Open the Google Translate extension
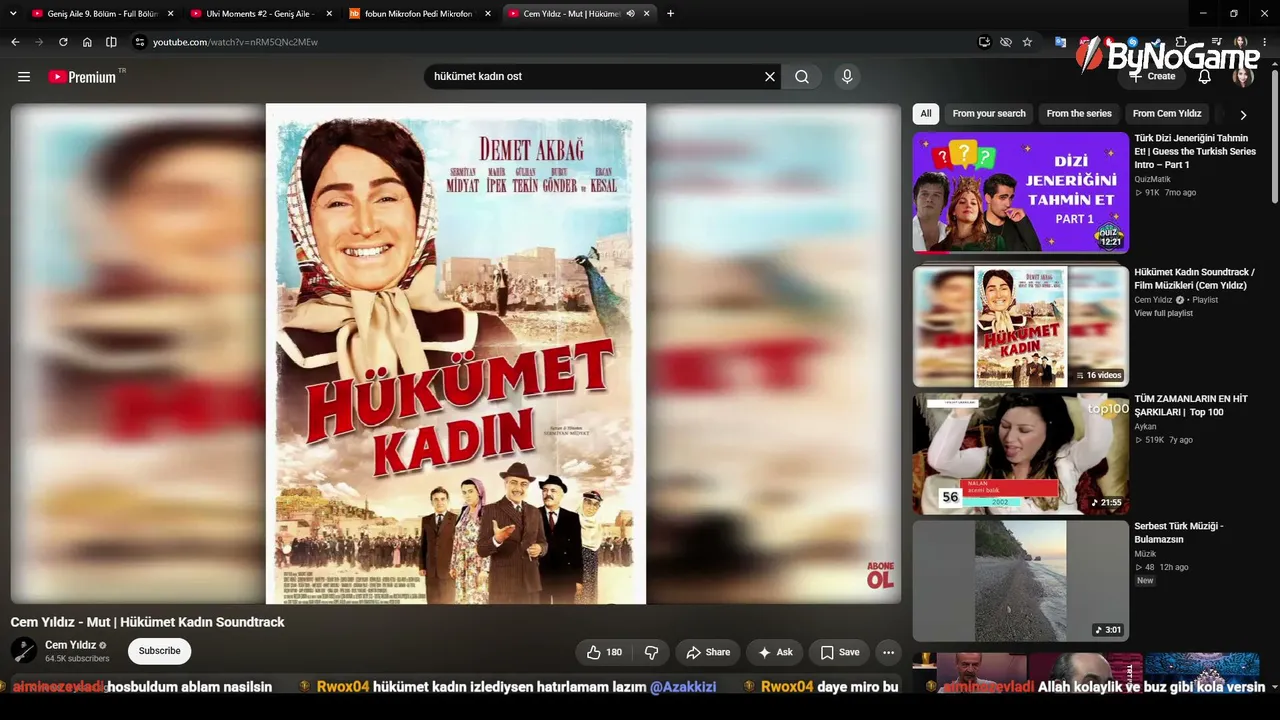 click(x=1060, y=42)
